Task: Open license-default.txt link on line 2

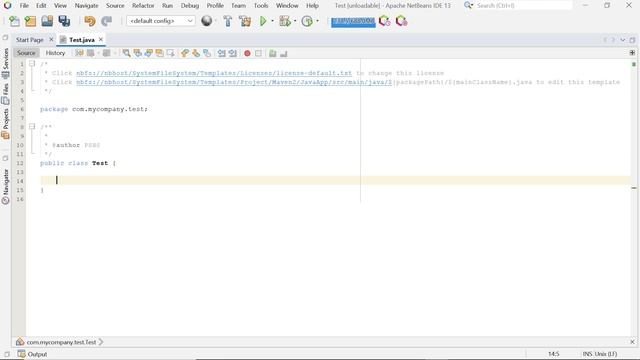Action: tap(214, 73)
